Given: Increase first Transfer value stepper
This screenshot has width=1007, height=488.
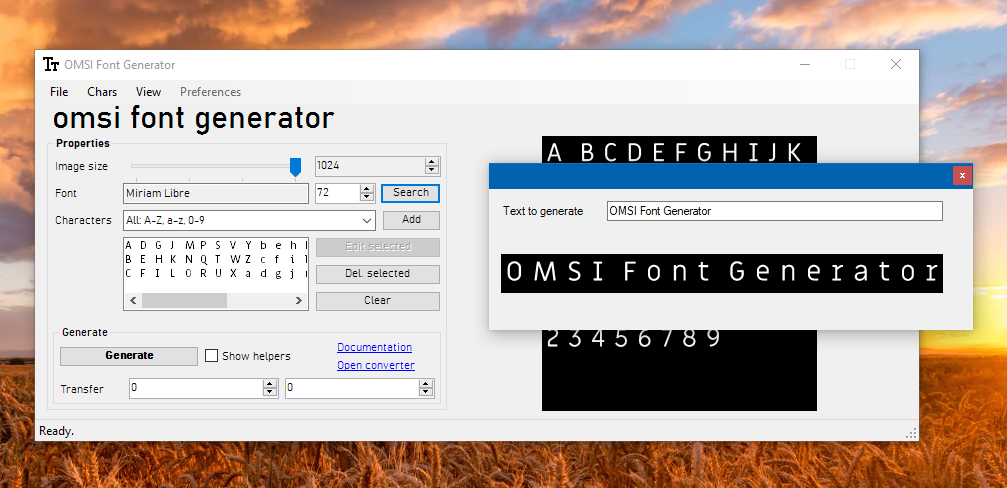Looking at the screenshot, I should pyautogui.click(x=269, y=383).
